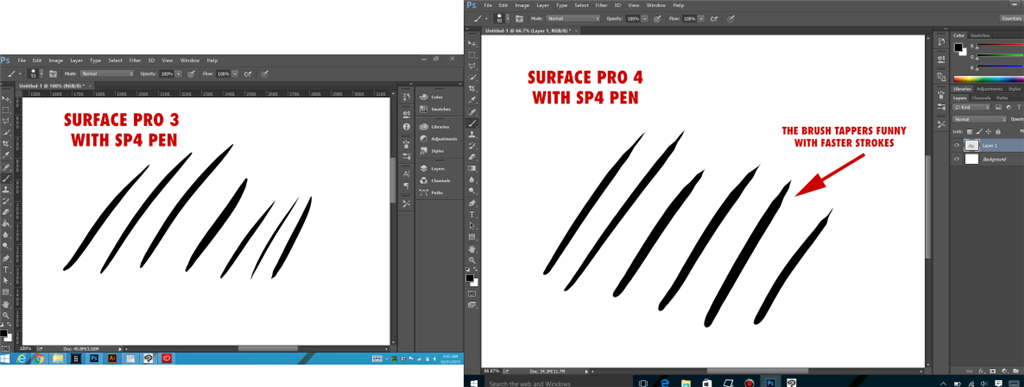Open Layer menu in Surface Pro 4 window

point(543,5)
